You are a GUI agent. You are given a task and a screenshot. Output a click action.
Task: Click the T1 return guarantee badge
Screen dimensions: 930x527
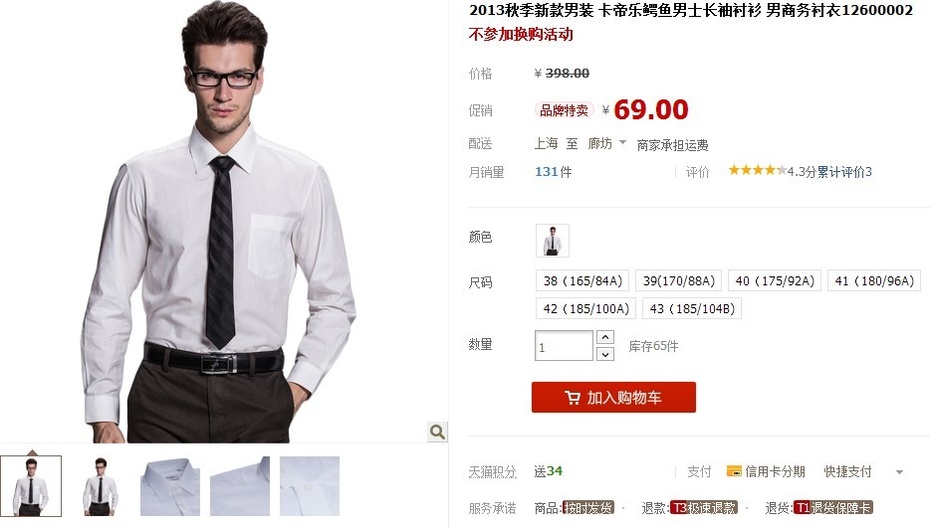click(833, 508)
